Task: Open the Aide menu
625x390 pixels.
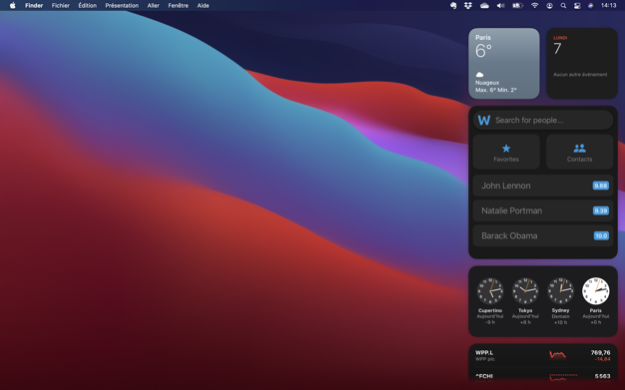Action: (x=203, y=6)
